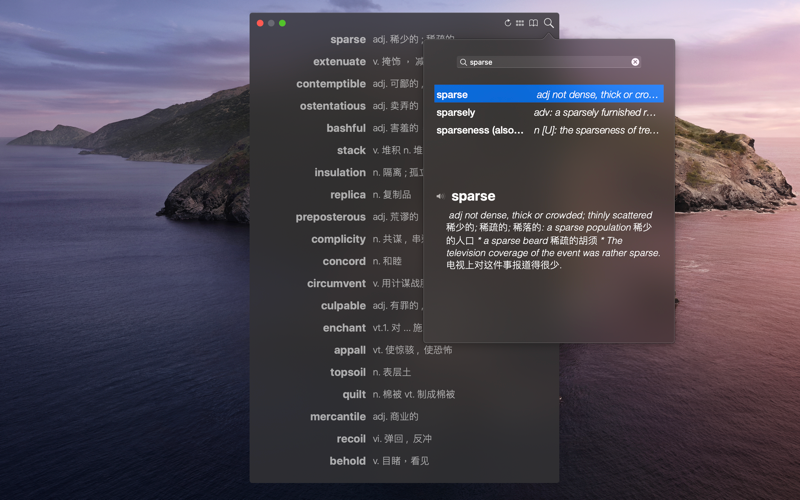Click the magnifier search toolbar icon
Viewport: 800px width, 500px height.
pyautogui.click(x=548, y=23)
